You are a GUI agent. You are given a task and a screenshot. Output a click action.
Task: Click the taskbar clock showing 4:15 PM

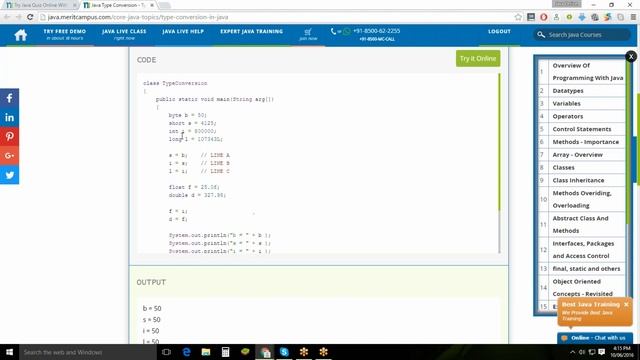pyautogui.click(x=622, y=352)
